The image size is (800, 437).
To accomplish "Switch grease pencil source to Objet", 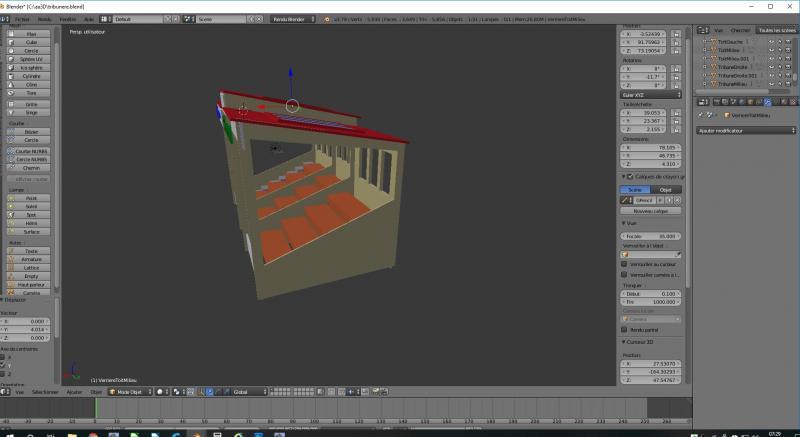I will [665, 189].
